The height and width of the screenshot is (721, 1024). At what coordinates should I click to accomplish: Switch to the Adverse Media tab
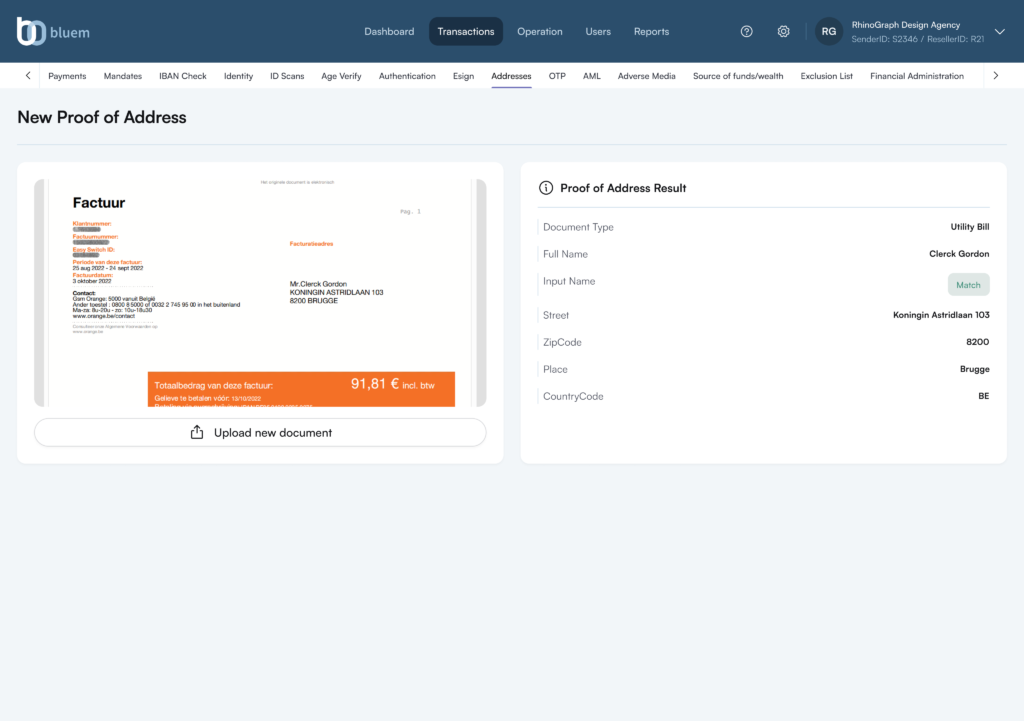coord(647,76)
